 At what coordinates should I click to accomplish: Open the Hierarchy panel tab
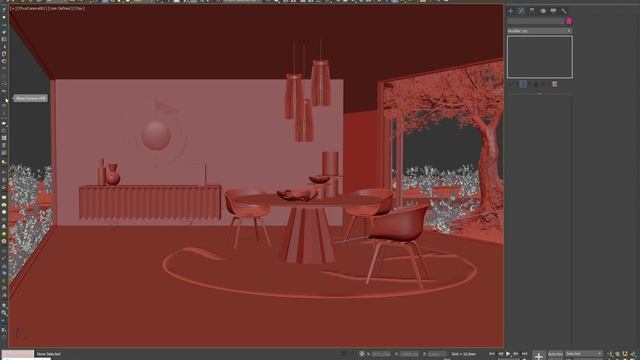click(x=532, y=11)
